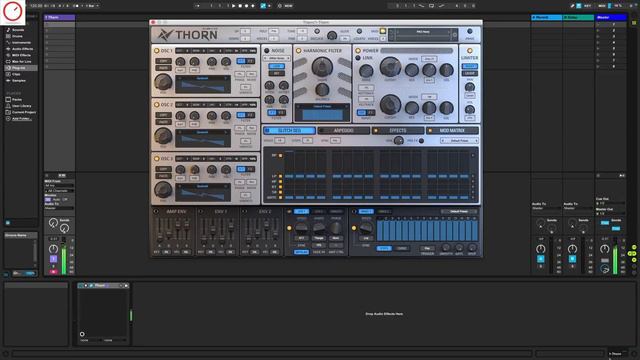Select Sounds in the Ableton browser
Image resolution: width=640 pixels, height=360 pixels.
point(18,30)
